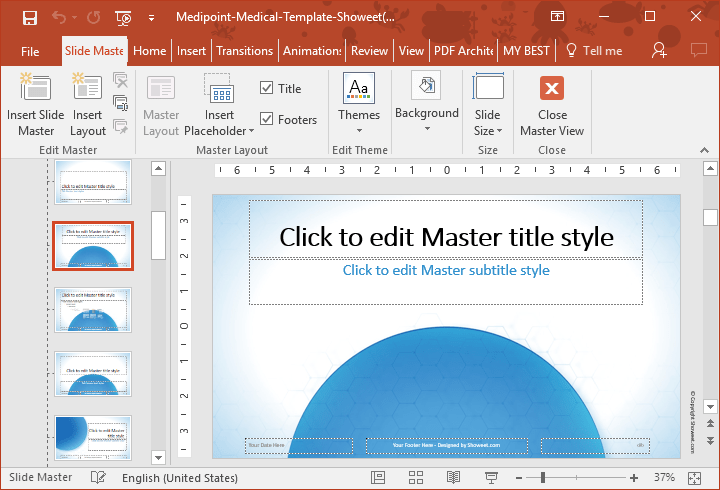Save the presentation with the floppy icon

30,18
